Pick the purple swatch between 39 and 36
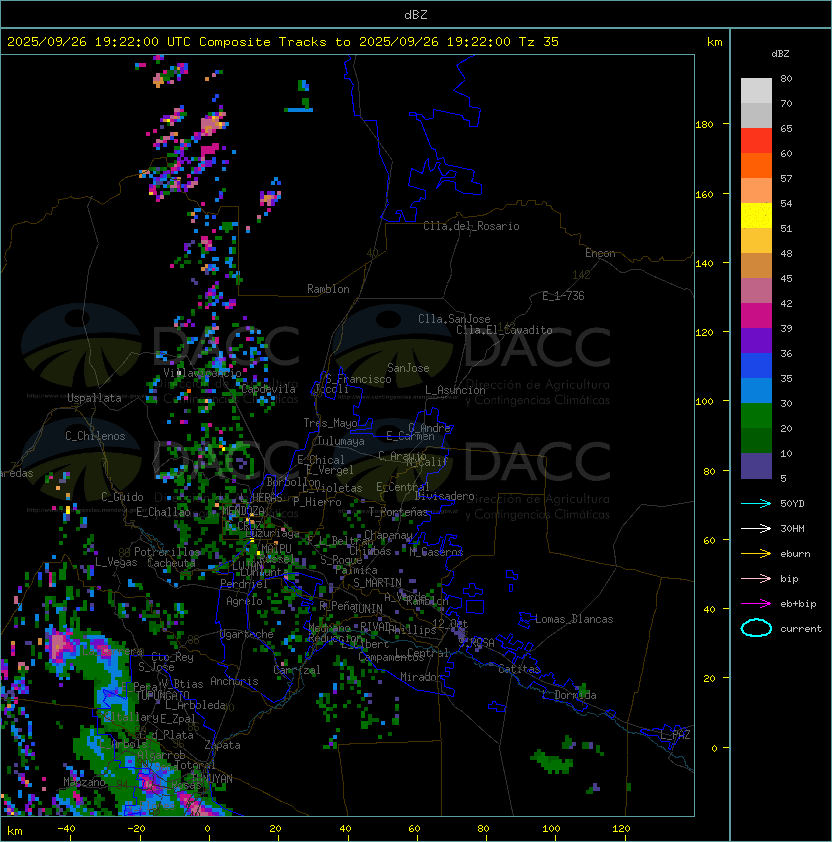Image resolution: width=832 pixels, height=842 pixels. [756, 340]
